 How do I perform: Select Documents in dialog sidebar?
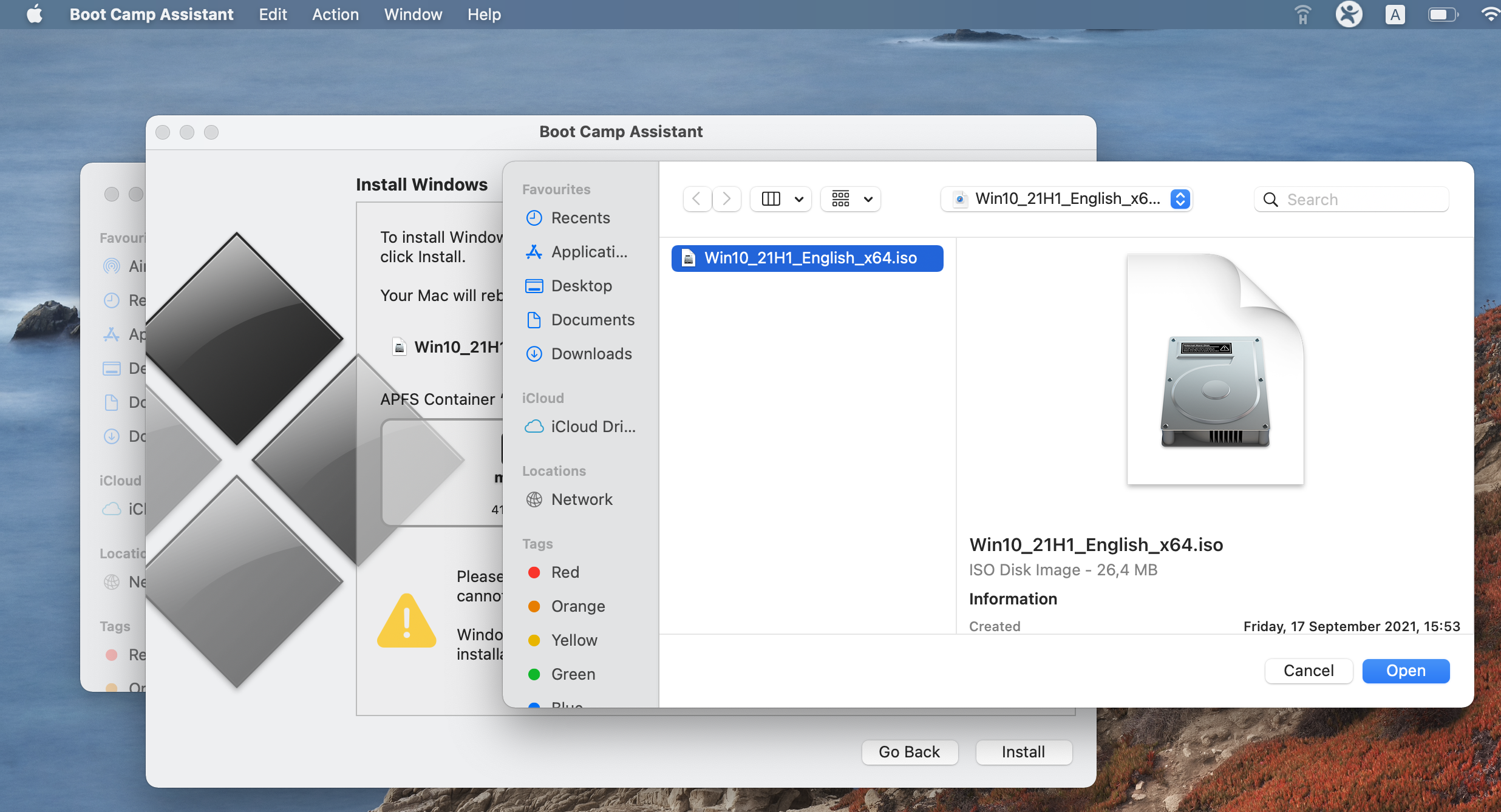[580, 320]
